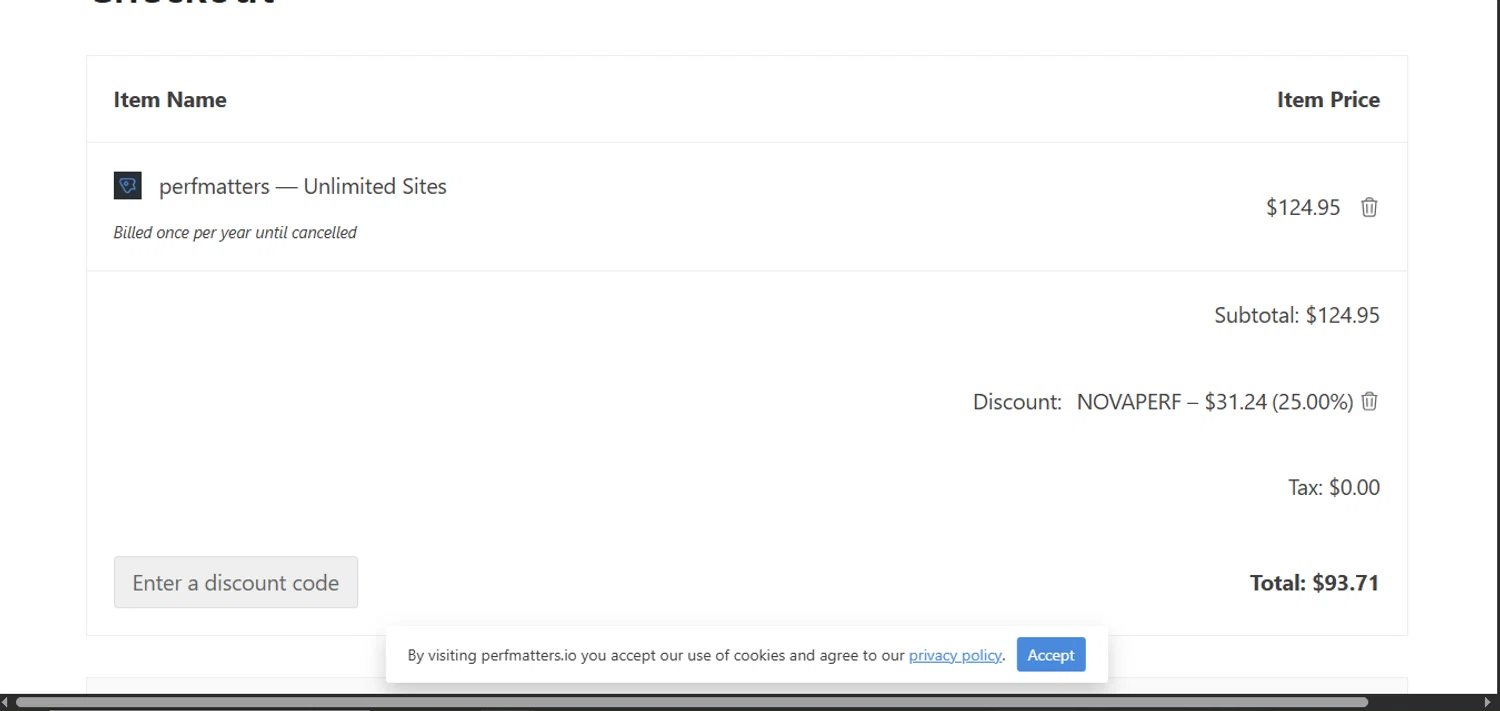Click the Enter a discount code button
1500x711 pixels.
point(236,582)
